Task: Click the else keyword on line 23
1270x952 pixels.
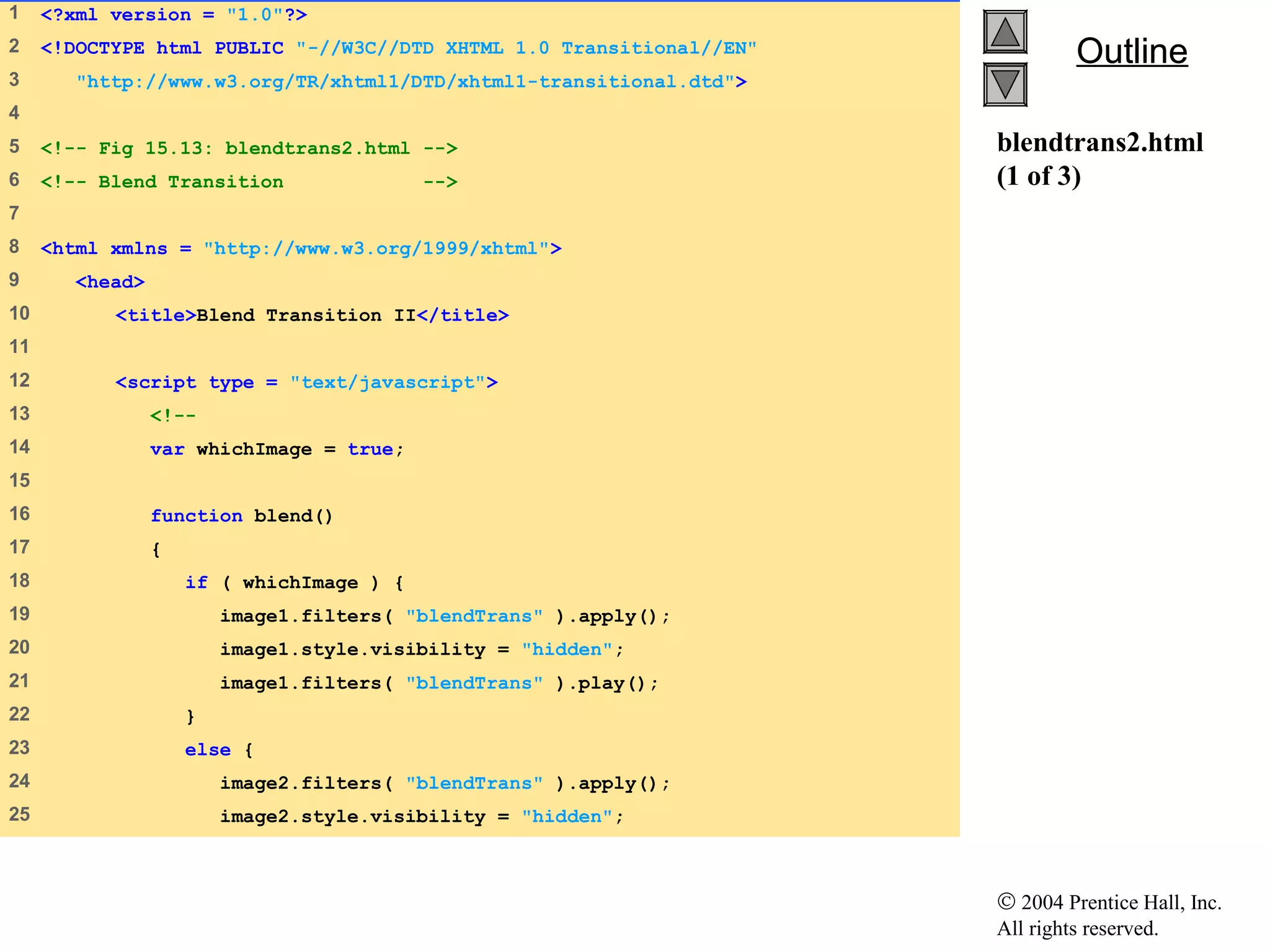Action: [207, 750]
